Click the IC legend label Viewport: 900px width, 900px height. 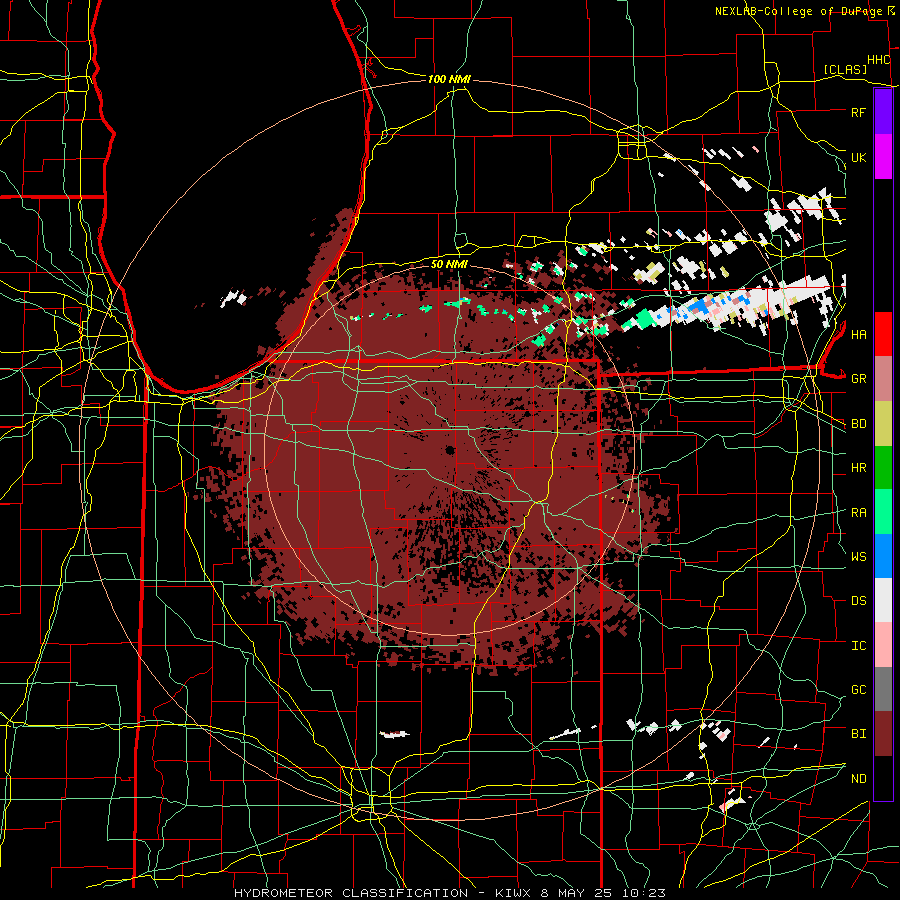[x=858, y=646]
